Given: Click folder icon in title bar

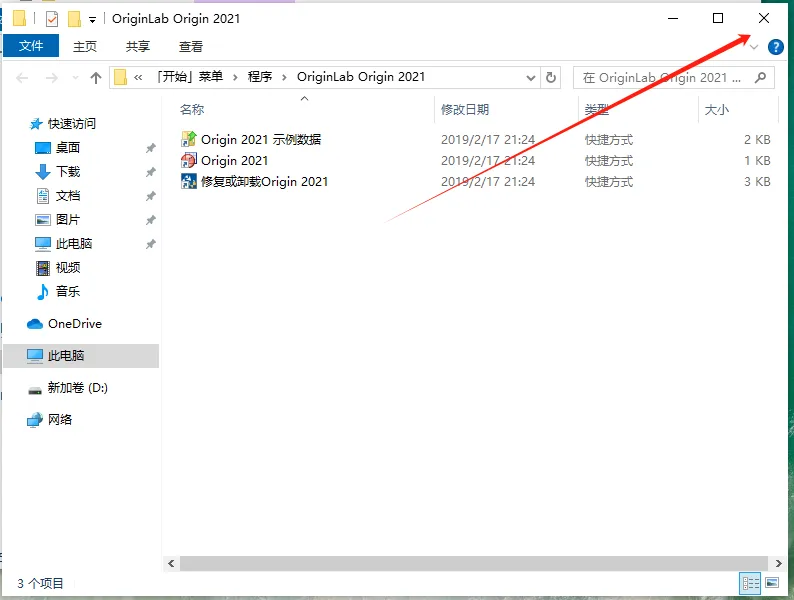Looking at the screenshot, I should tap(19, 19).
